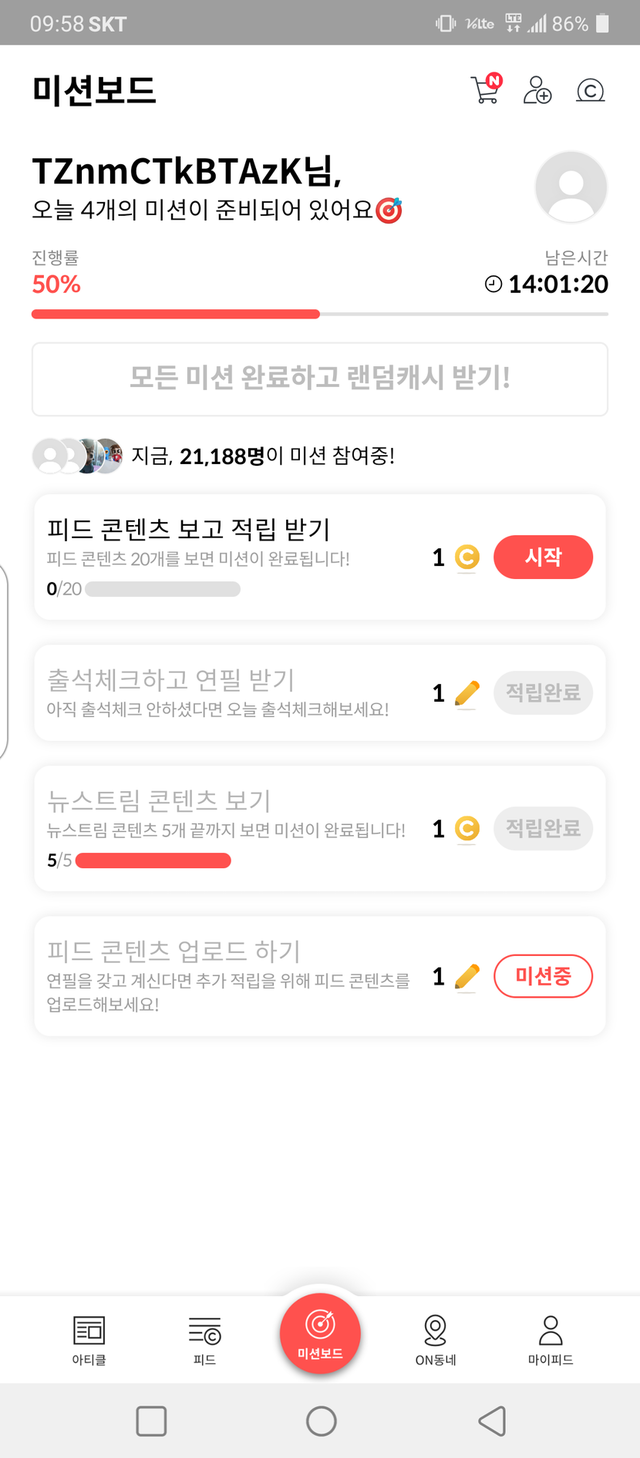The height and width of the screenshot is (1458, 640).
Task: Start the 피드 콘텐츠 보고 적립 받기 mission
Action: 543,558
